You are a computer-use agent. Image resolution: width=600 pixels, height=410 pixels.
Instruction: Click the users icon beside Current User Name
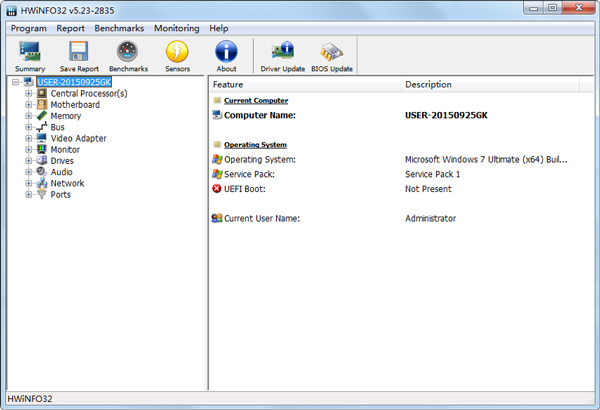(x=217, y=218)
